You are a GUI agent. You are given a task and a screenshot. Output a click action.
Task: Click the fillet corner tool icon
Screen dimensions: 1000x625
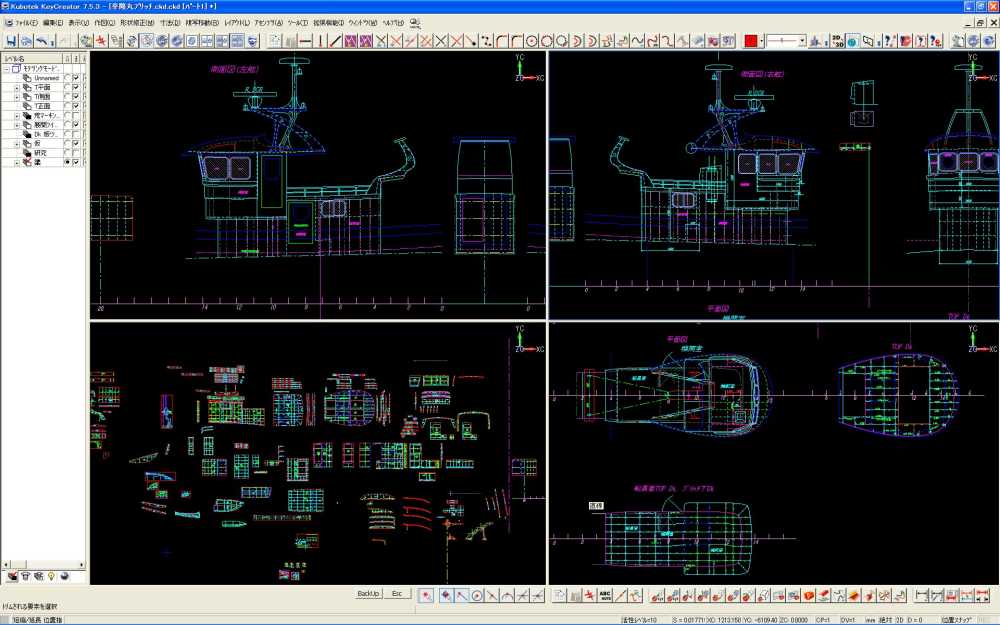503,41
